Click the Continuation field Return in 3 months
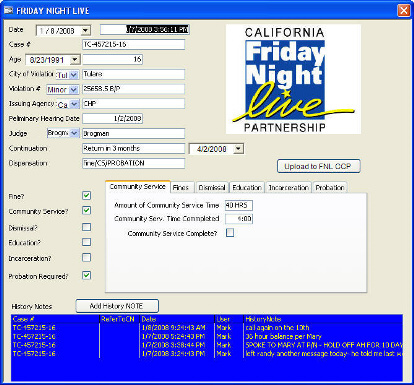 click(x=133, y=148)
